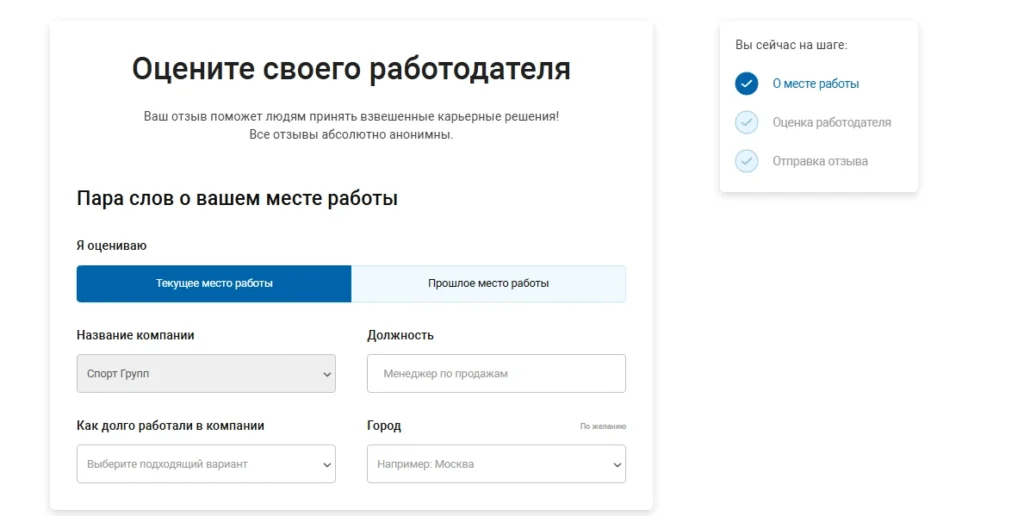The height and width of the screenshot is (516, 1024).
Task: Select 'Текущее место работы' option
Action: pos(214,283)
